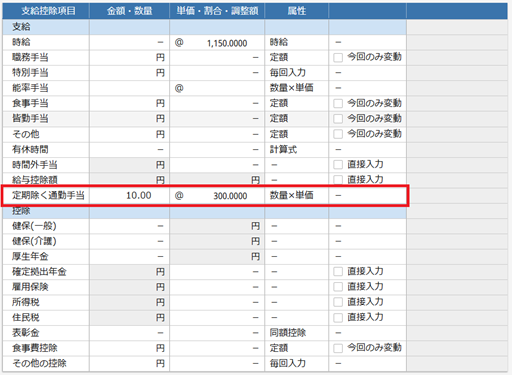Select the 健保(介護) row label
This screenshot has width=512, height=375.
pos(34,241)
